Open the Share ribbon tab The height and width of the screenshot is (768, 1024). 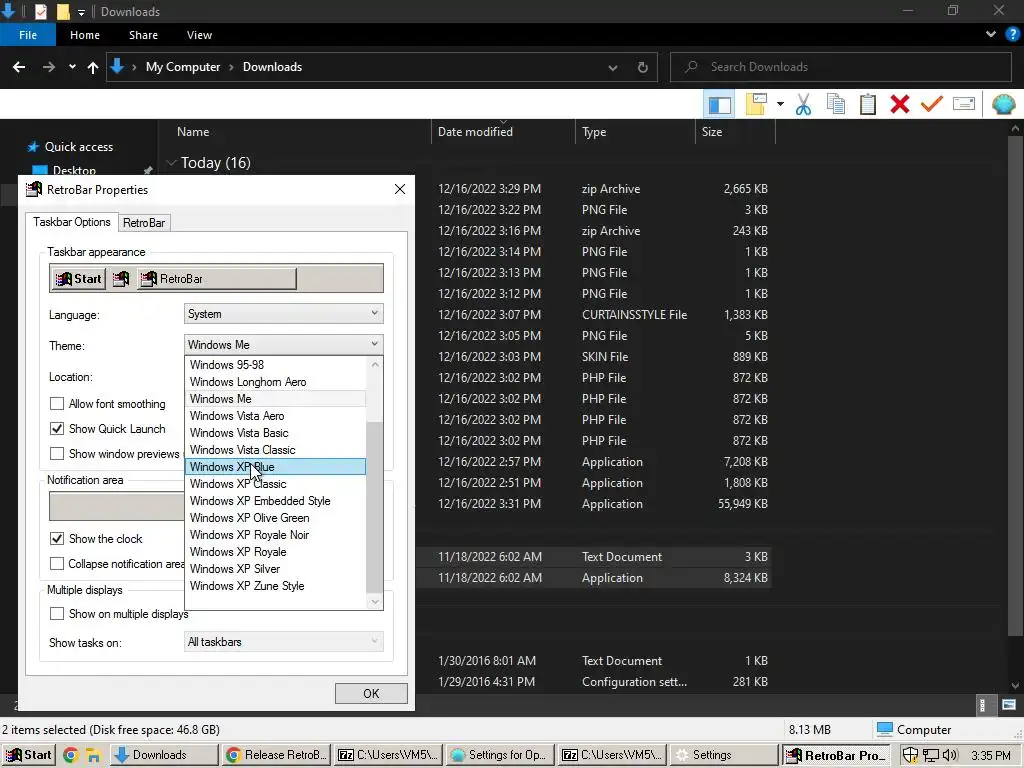[x=143, y=35]
